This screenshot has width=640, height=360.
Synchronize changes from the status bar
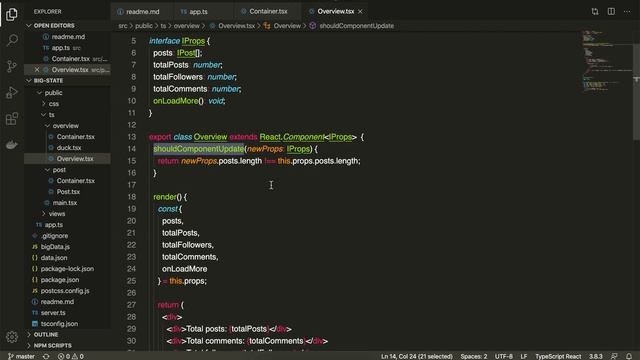[x=46, y=356]
